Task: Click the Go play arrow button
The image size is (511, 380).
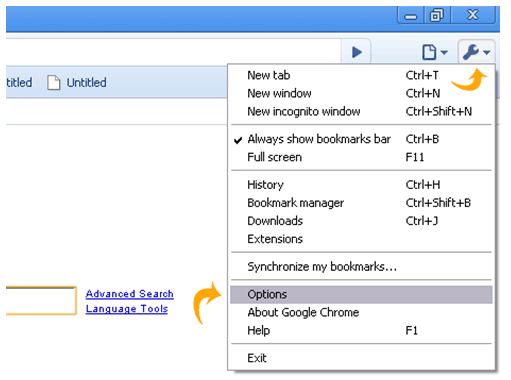Action: (356, 52)
